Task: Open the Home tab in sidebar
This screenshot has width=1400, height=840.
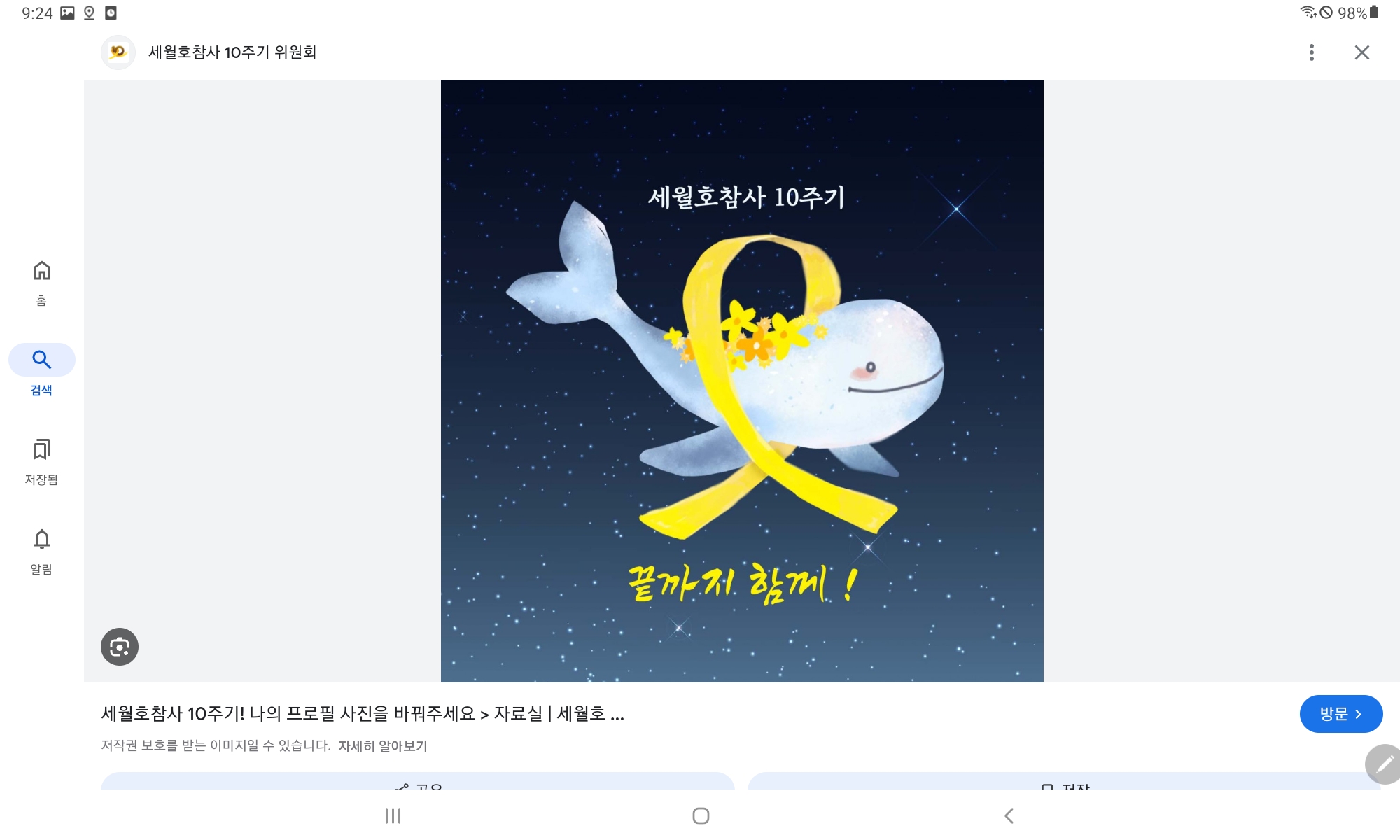Action: (41, 283)
